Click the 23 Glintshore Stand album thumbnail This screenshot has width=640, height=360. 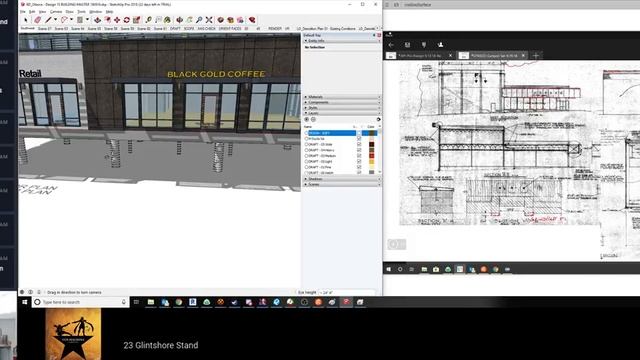coord(73,334)
